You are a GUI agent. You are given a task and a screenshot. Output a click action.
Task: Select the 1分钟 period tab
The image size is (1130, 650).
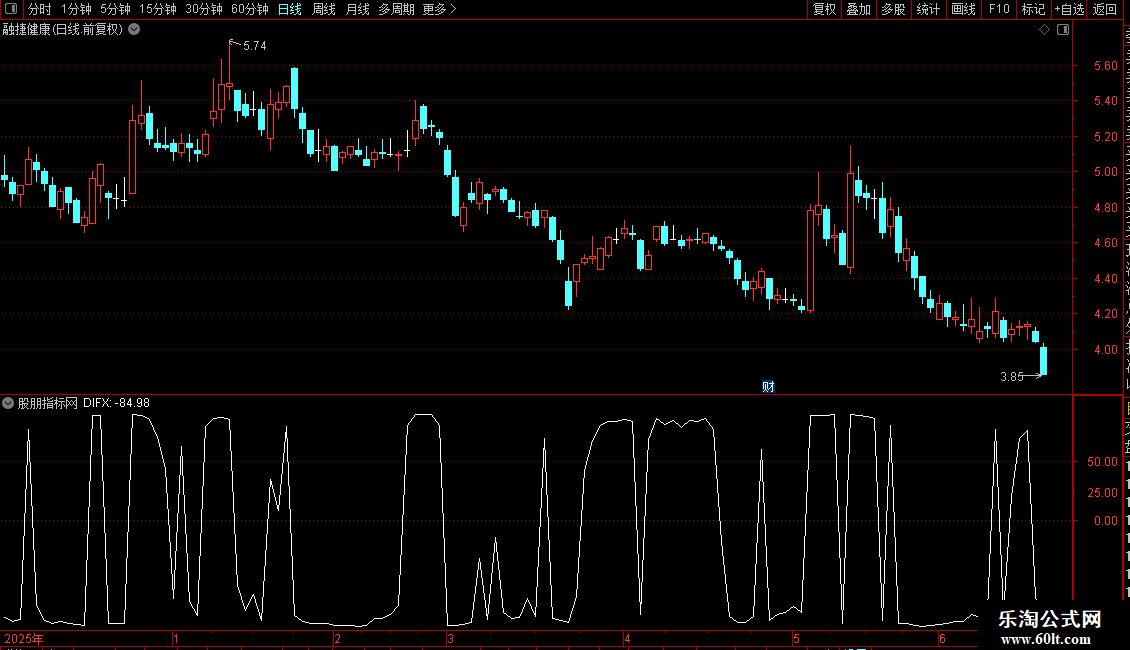pyautogui.click(x=76, y=9)
